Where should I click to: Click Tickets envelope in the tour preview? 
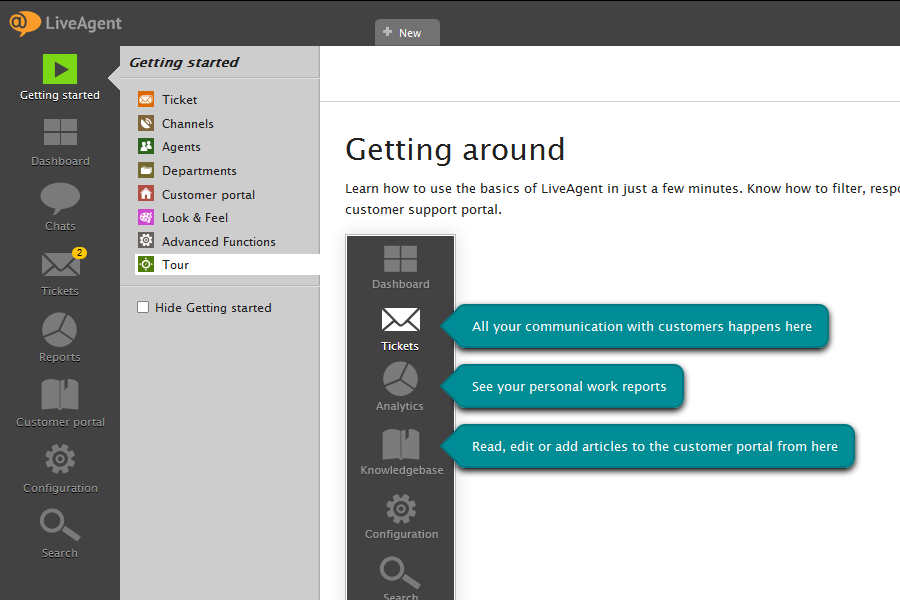(x=401, y=320)
